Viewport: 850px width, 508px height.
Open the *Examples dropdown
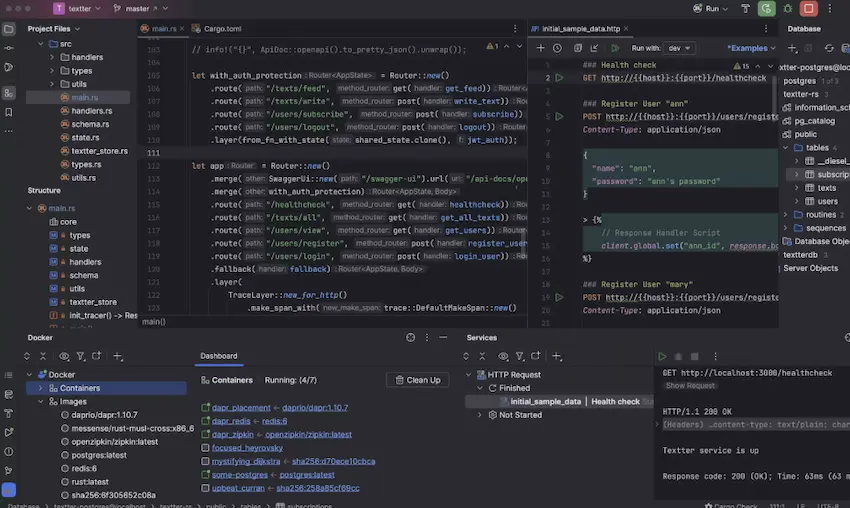751,48
